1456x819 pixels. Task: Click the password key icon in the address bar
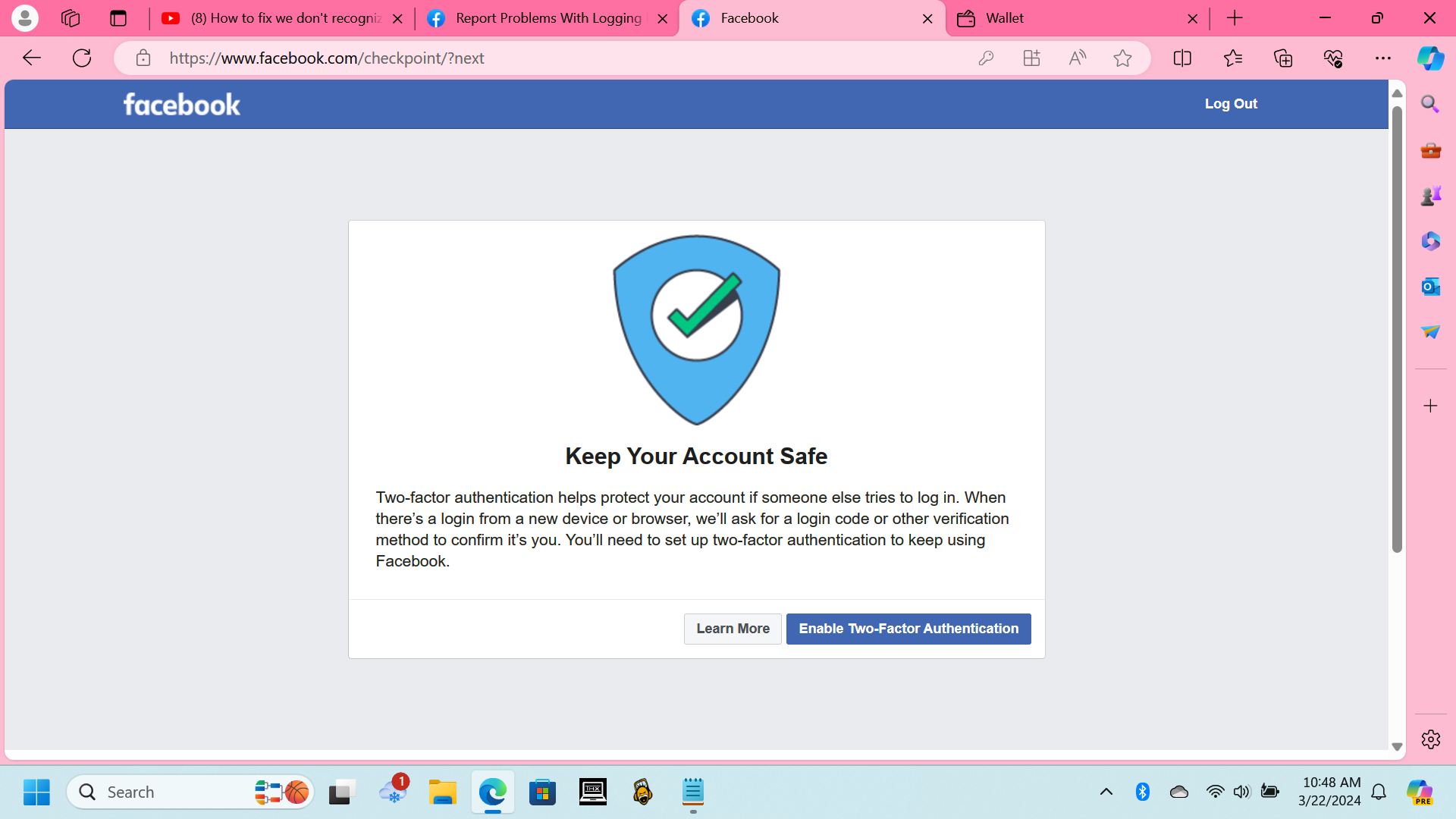986,58
